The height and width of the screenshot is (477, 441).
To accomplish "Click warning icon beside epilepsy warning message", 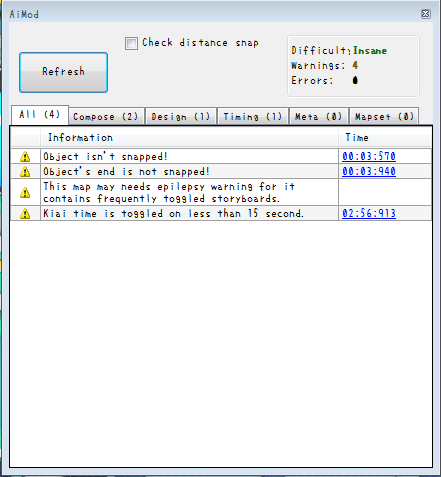I will [x=25, y=192].
